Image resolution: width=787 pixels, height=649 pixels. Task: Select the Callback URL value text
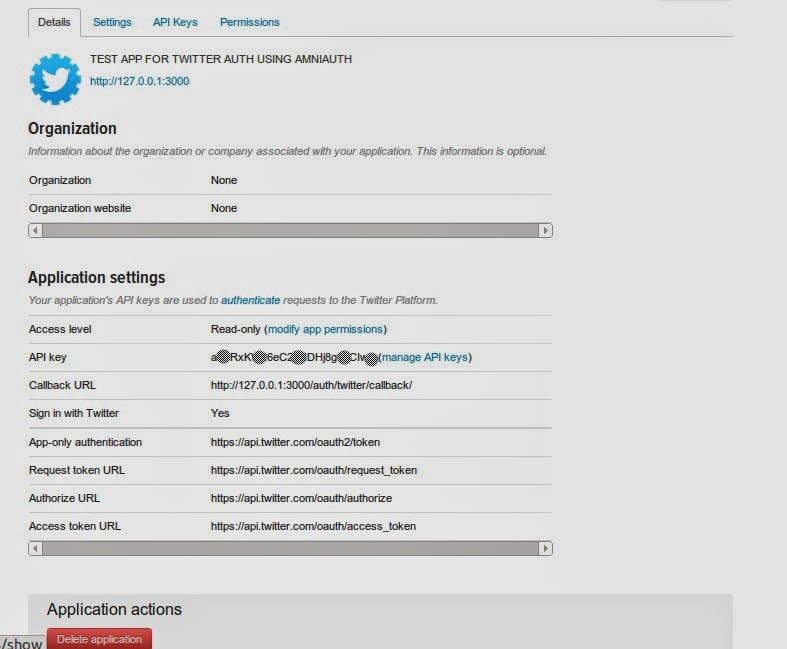tap(311, 385)
